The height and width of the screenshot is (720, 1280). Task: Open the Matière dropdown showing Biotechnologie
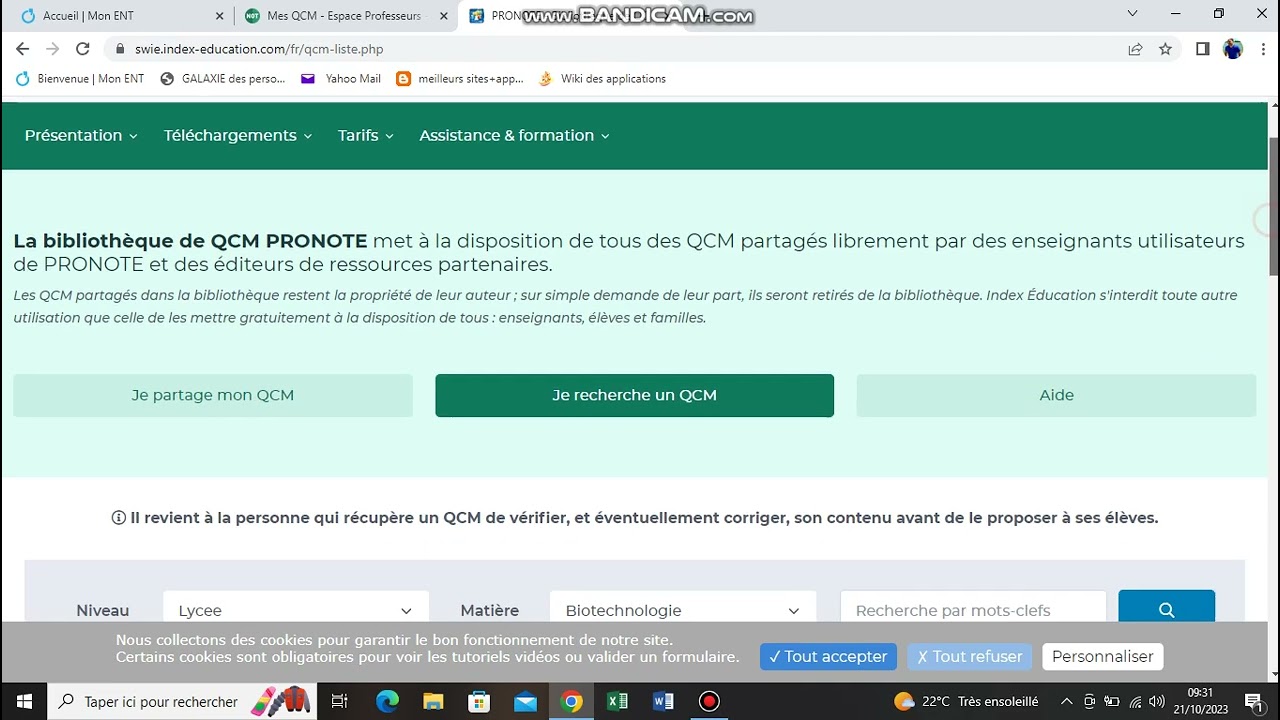(x=682, y=610)
